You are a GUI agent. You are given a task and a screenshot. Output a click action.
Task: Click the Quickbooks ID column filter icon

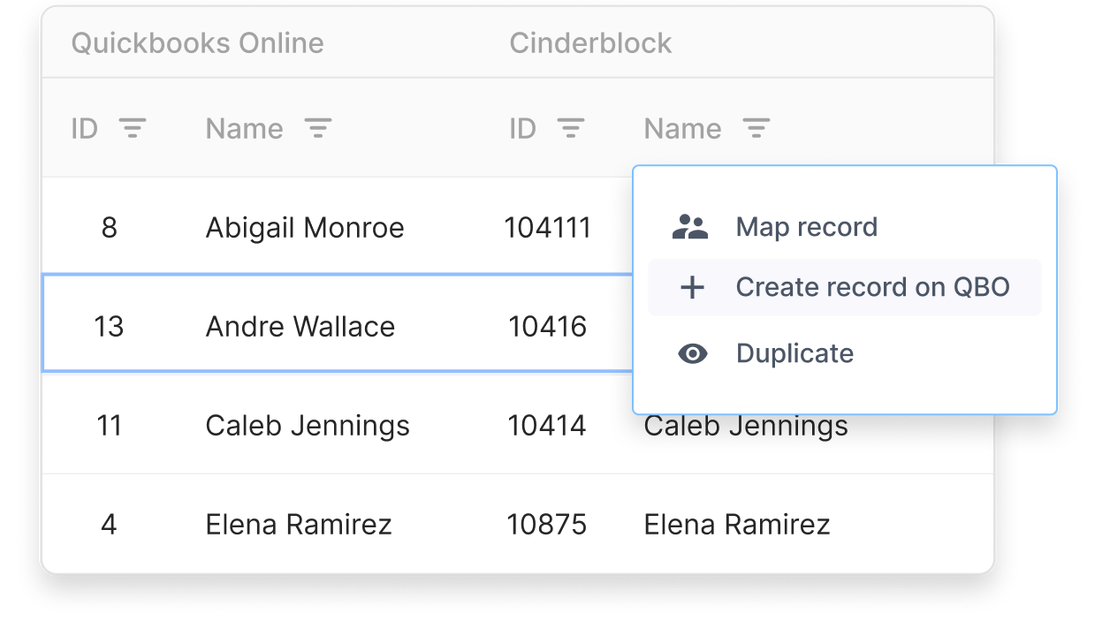click(133, 128)
